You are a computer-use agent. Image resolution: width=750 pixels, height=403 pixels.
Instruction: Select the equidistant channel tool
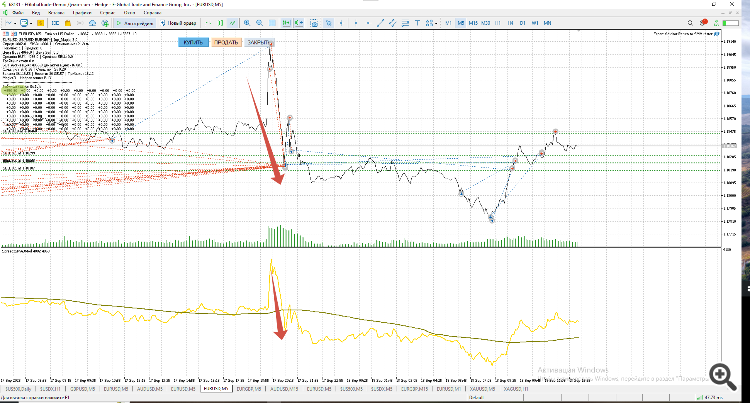tap(392, 23)
